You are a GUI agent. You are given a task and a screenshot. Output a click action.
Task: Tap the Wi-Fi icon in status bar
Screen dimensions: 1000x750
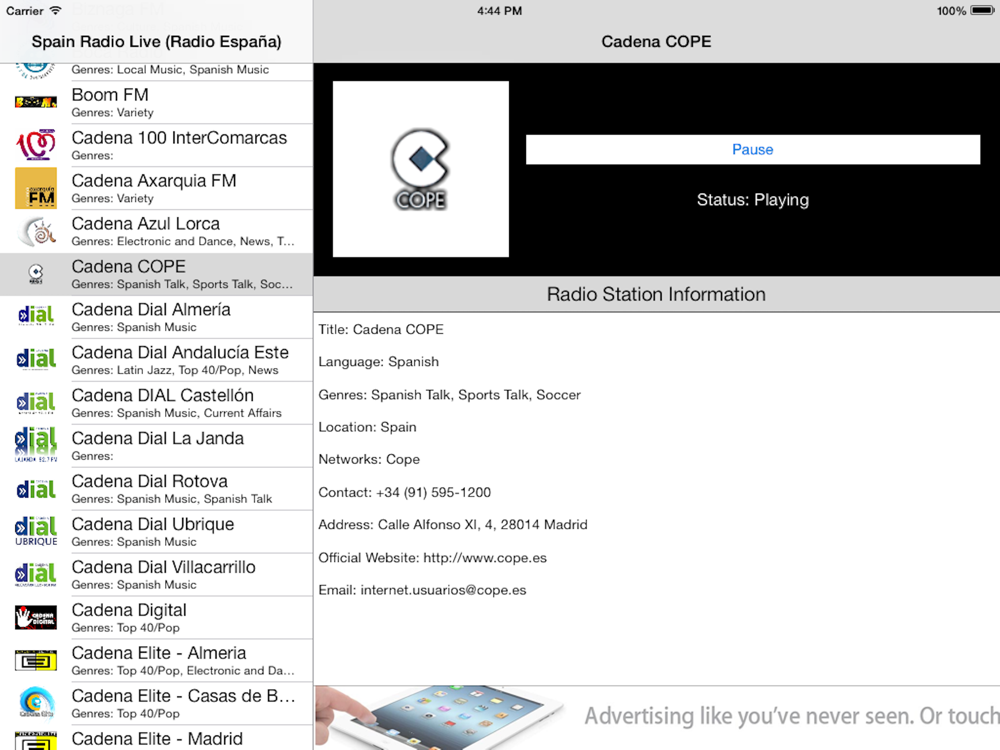click(x=55, y=11)
